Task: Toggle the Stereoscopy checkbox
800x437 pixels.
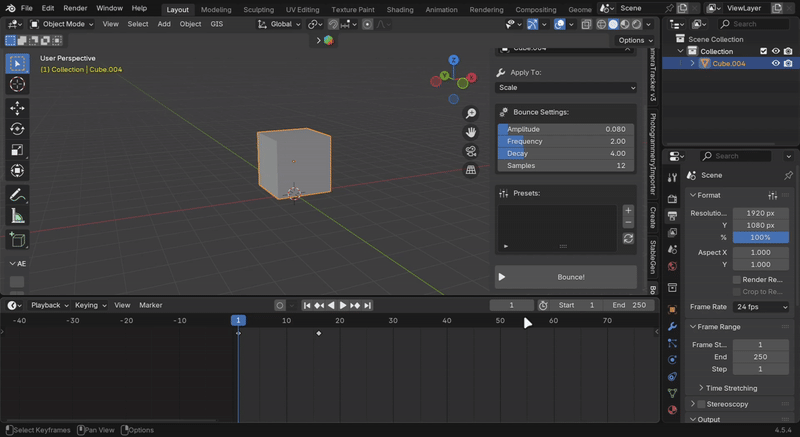Action: click(701, 404)
